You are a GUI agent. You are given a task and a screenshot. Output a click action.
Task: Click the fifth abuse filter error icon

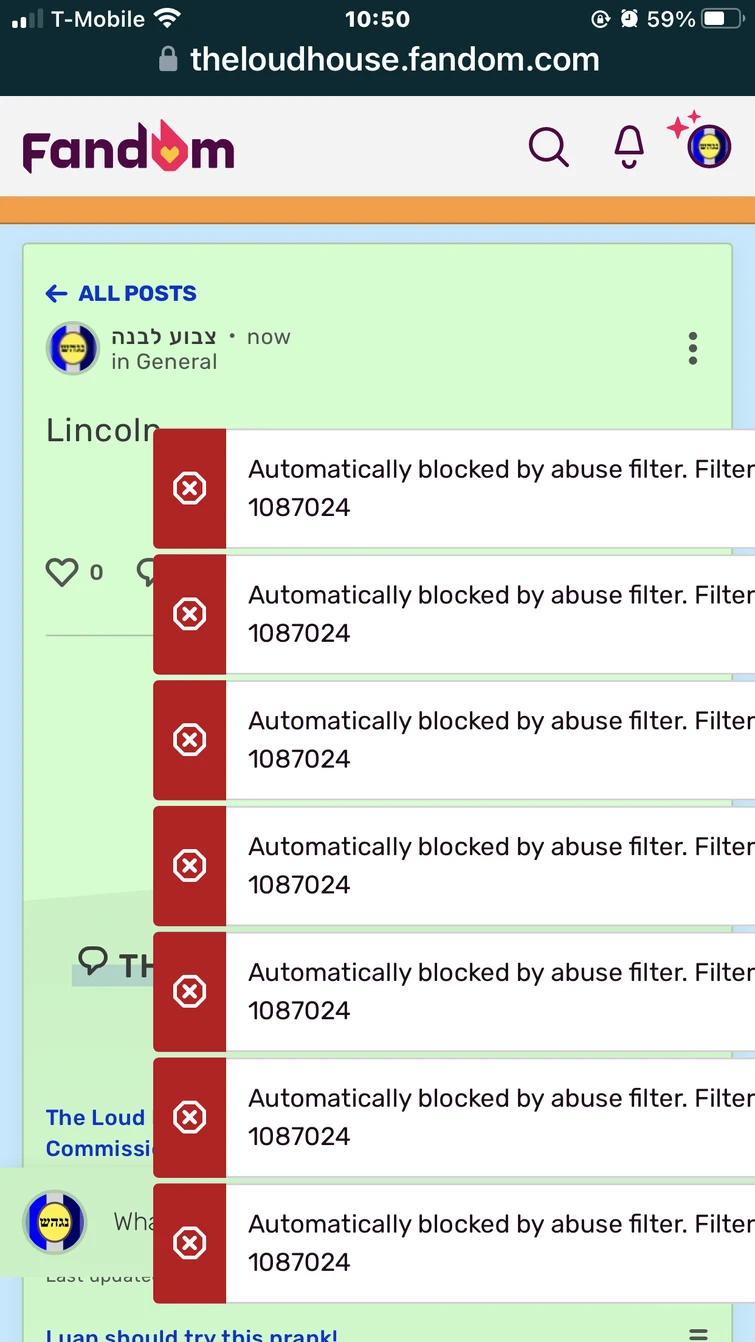(190, 991)
